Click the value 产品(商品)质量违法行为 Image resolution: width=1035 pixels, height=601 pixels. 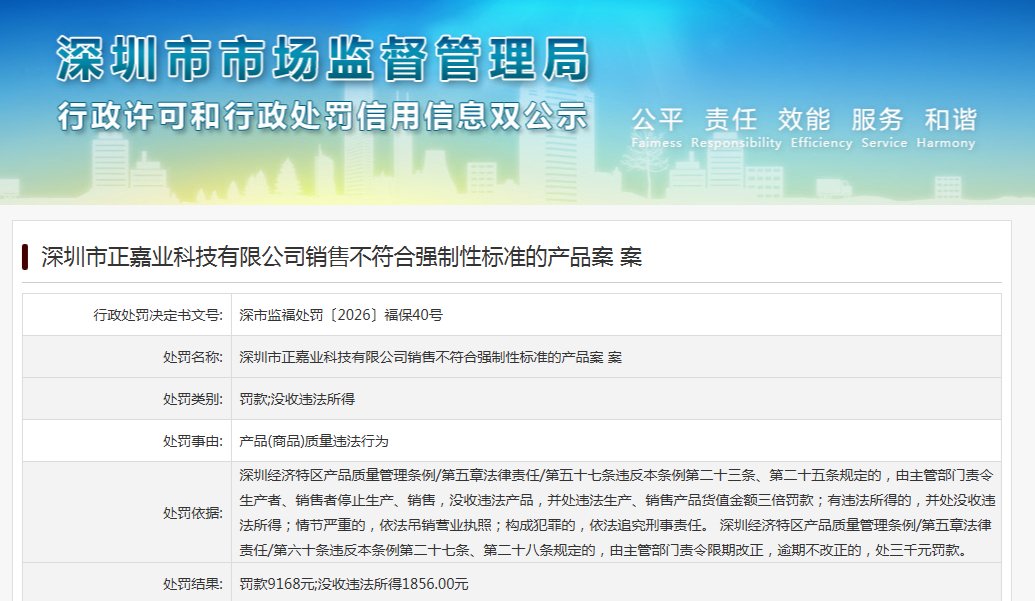(x=314, y=441)
